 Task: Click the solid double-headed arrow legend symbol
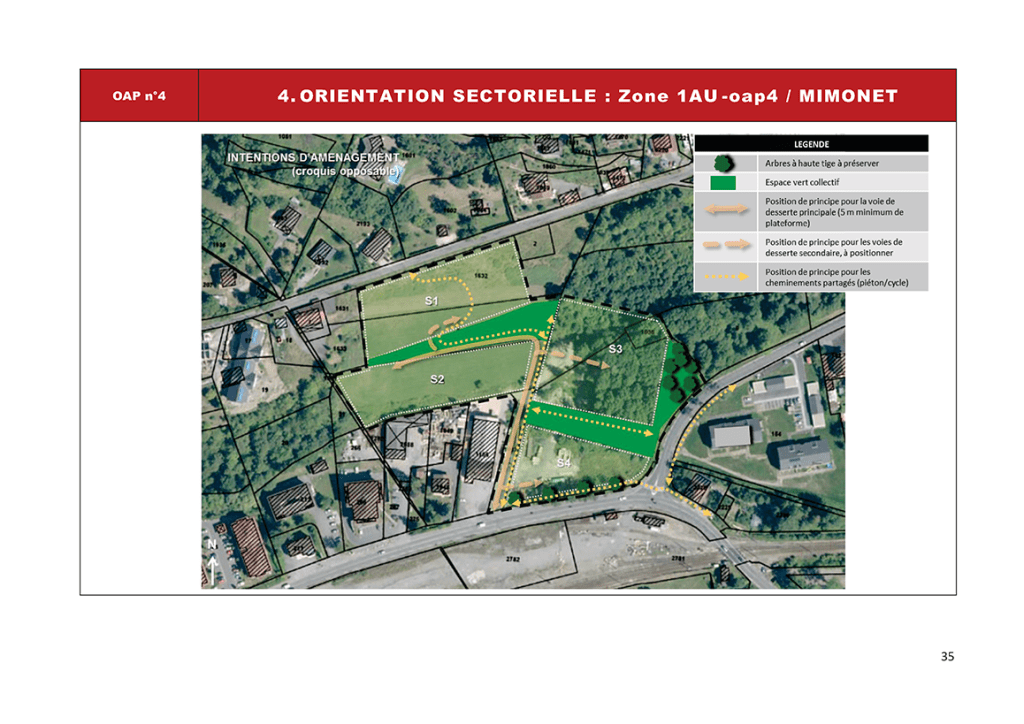tap(724, 210)
